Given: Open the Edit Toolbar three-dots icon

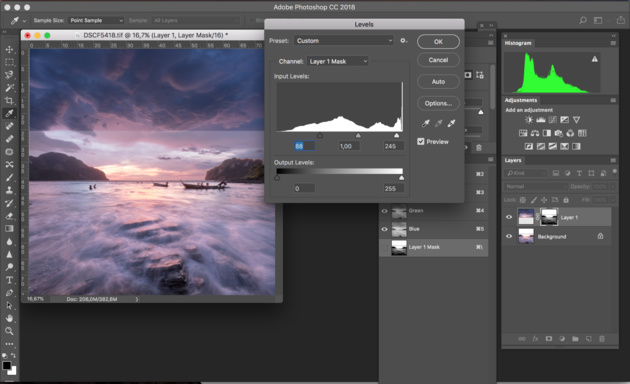Looking at the screenshot, I should click(9, 344).
